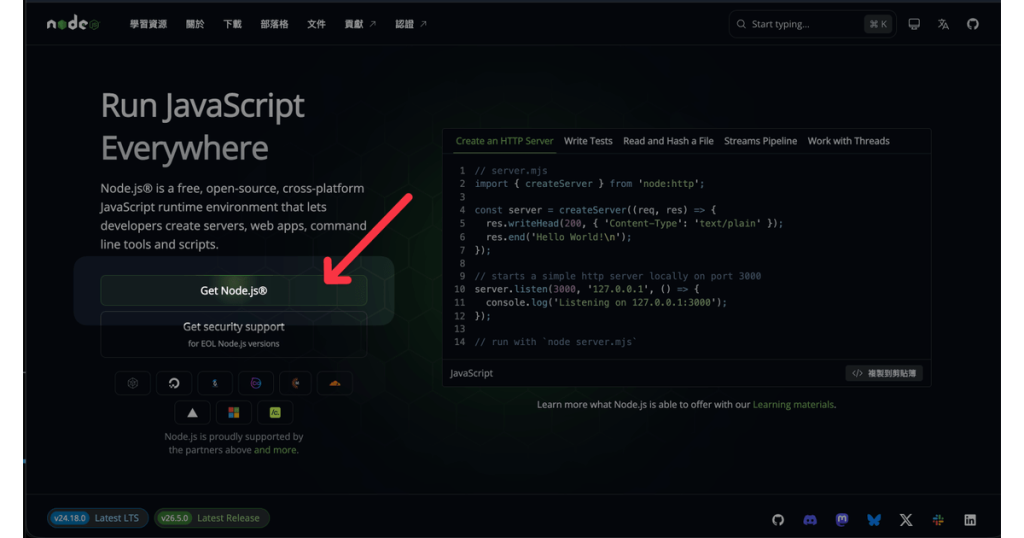The width and height of the screenshot is (1024, 538).
Task: Open the 貢獻 external link
Action: pos(360,24)
